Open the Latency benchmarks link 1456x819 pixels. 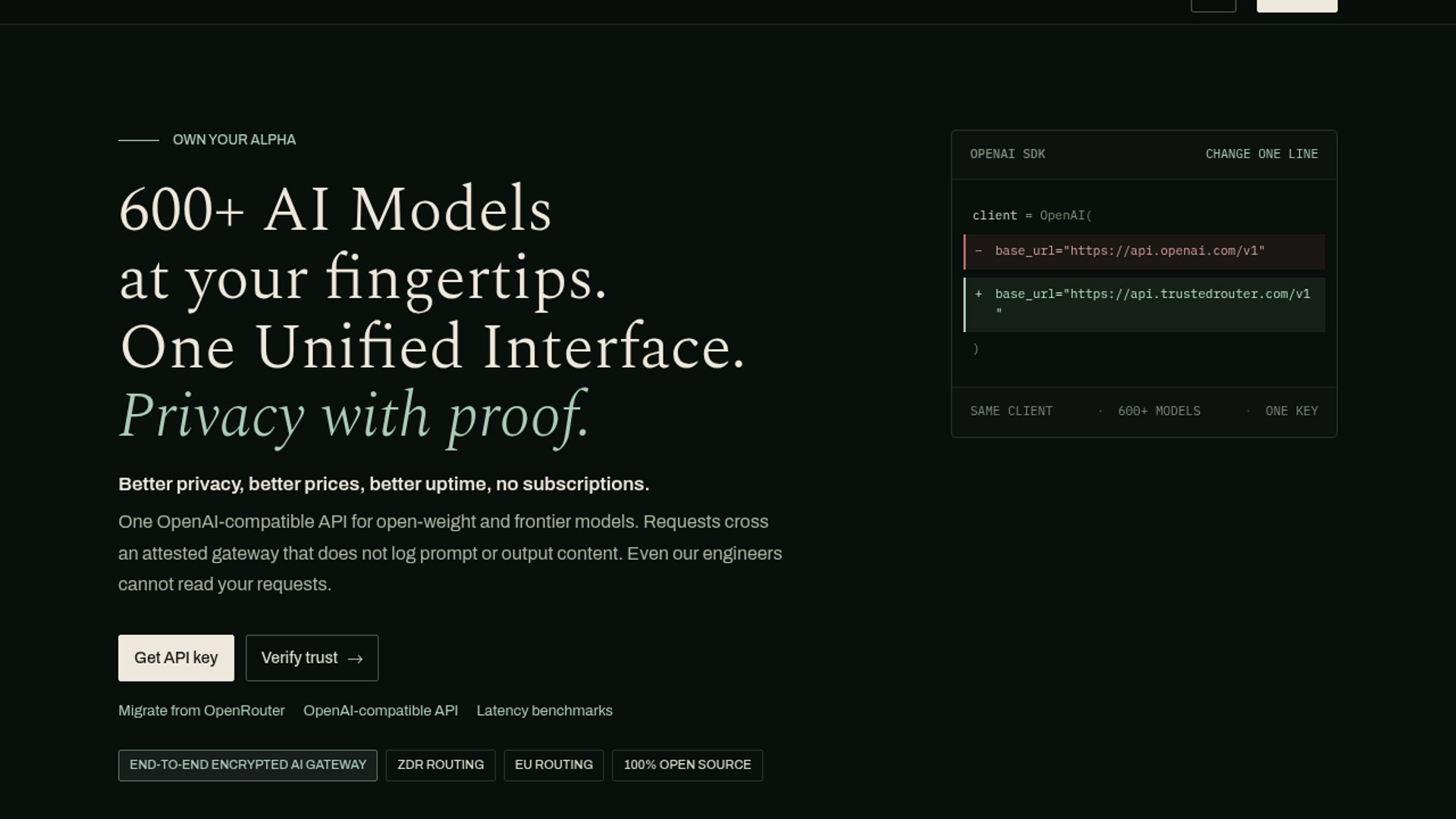click(544, 711)
